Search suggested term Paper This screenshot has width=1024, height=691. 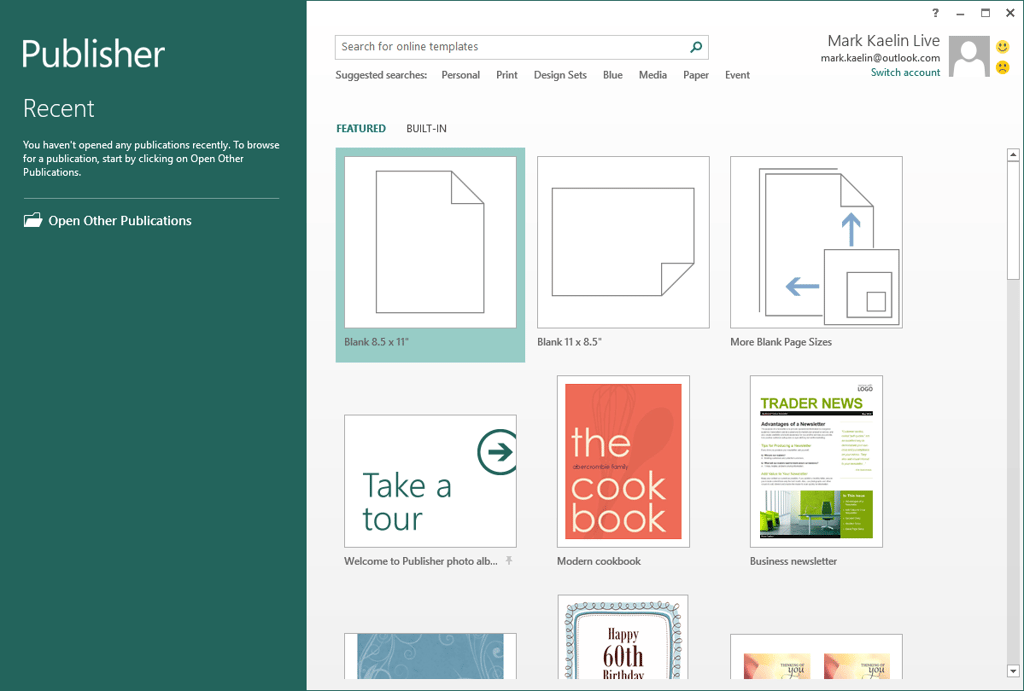tap(696, 75)
